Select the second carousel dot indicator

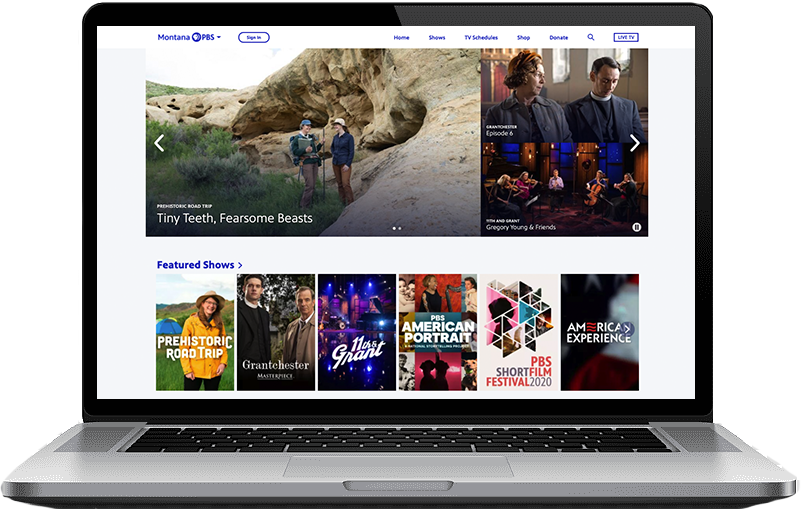coord(399,228)
